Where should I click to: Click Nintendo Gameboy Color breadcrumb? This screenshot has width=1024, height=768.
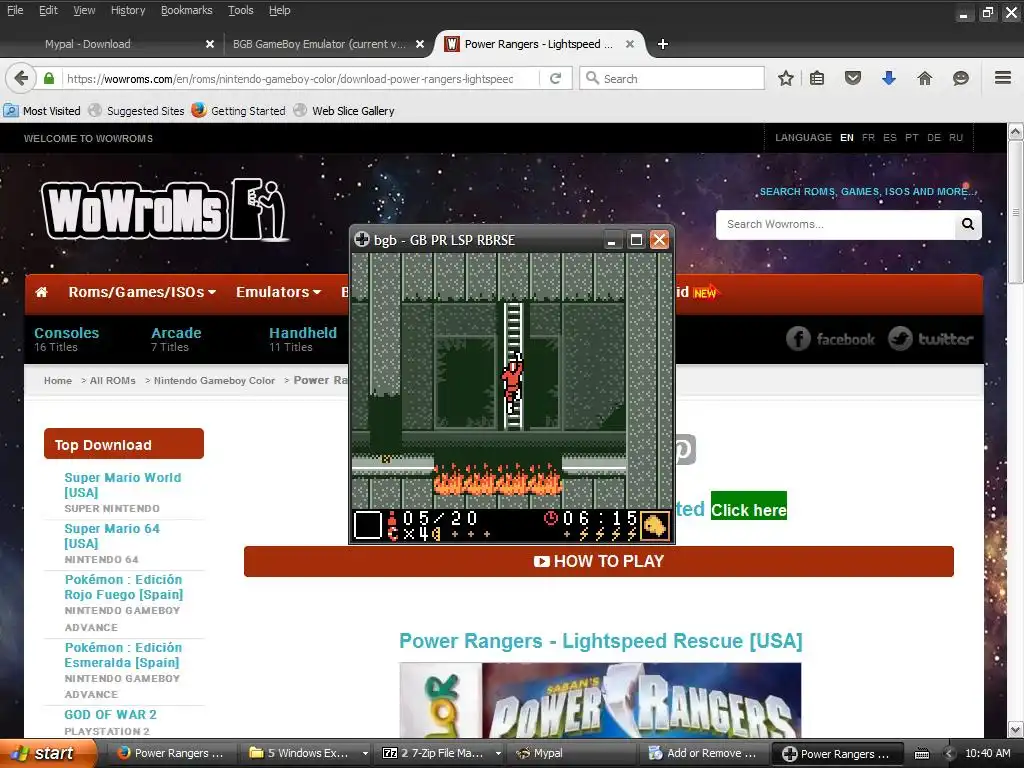(214, 381)
